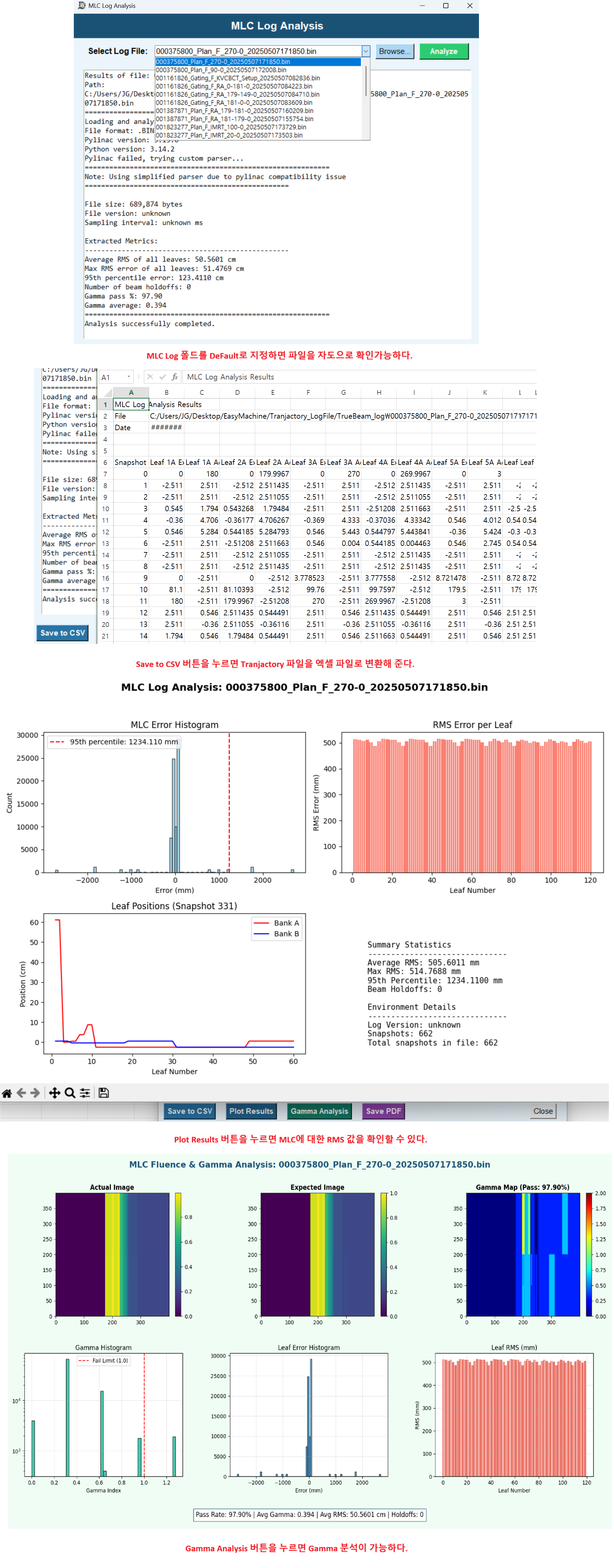Click cell value 179.9967 in row 7

[272, 473]
